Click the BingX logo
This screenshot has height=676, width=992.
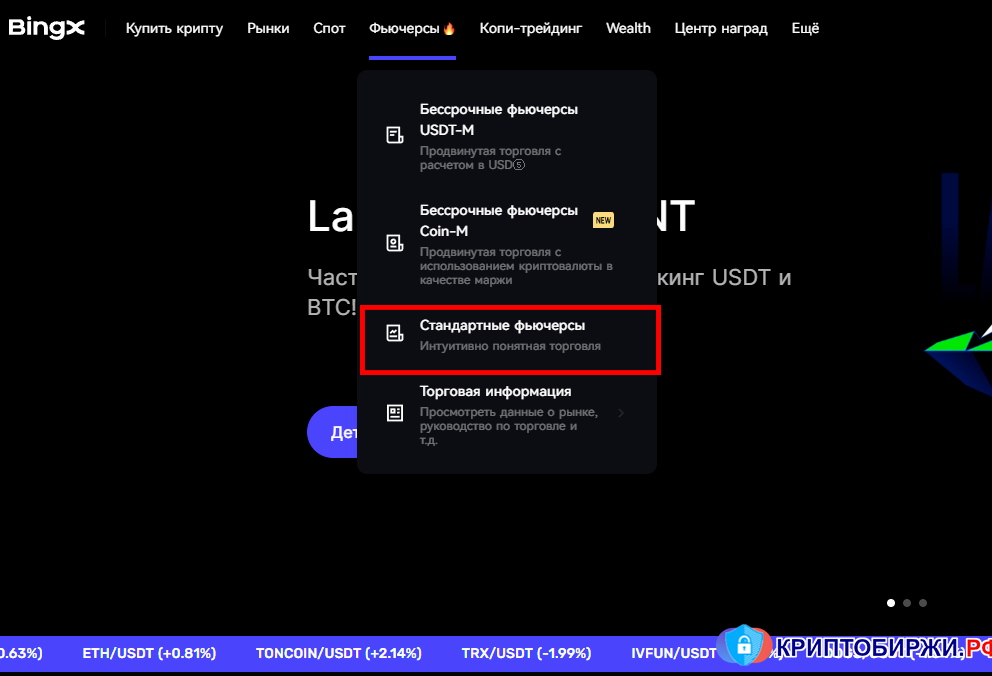point(46,28)
